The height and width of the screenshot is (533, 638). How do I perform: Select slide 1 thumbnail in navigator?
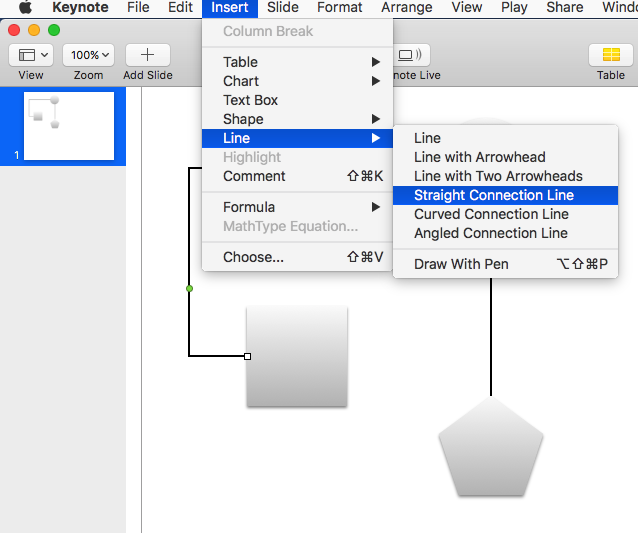pyautogui.click(x=69, y=126)
